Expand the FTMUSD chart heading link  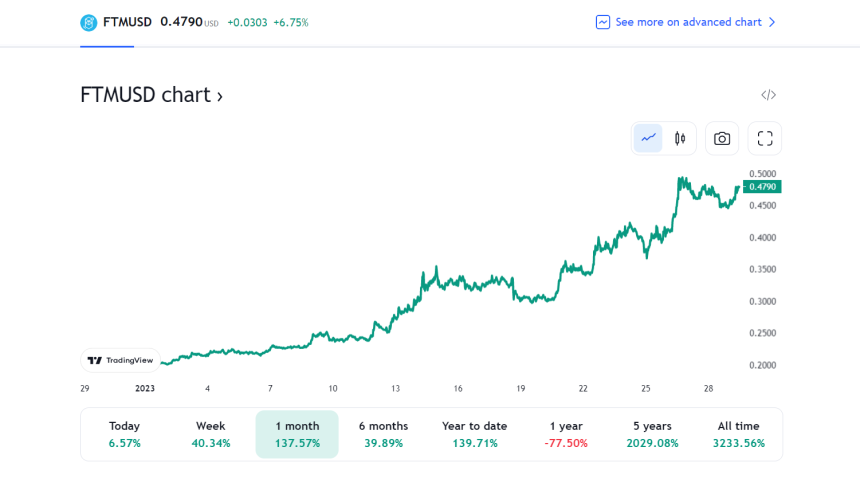(151, 95)
